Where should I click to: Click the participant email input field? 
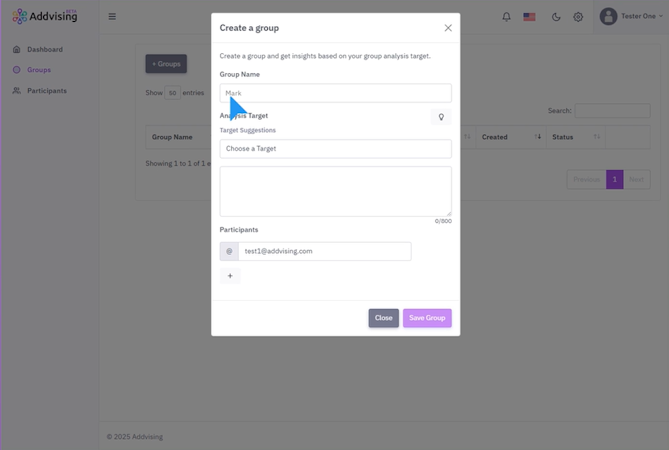click(324, 251)
